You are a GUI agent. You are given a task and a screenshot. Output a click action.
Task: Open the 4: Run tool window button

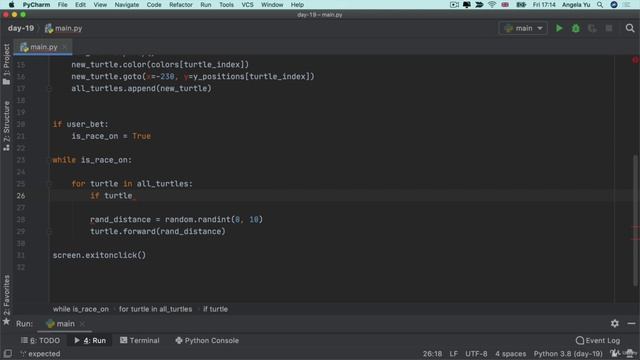coord(90,340)
